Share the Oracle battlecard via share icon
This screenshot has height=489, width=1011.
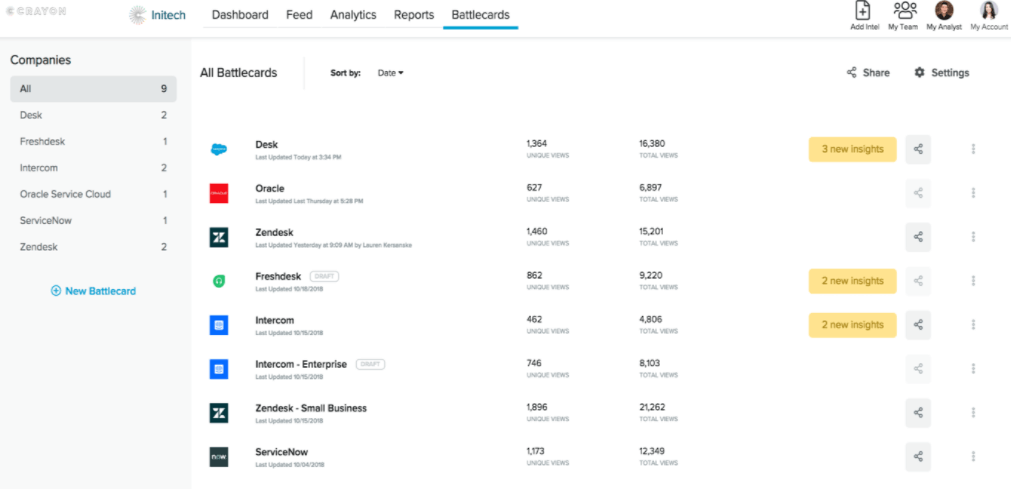[x=918, y=193]
